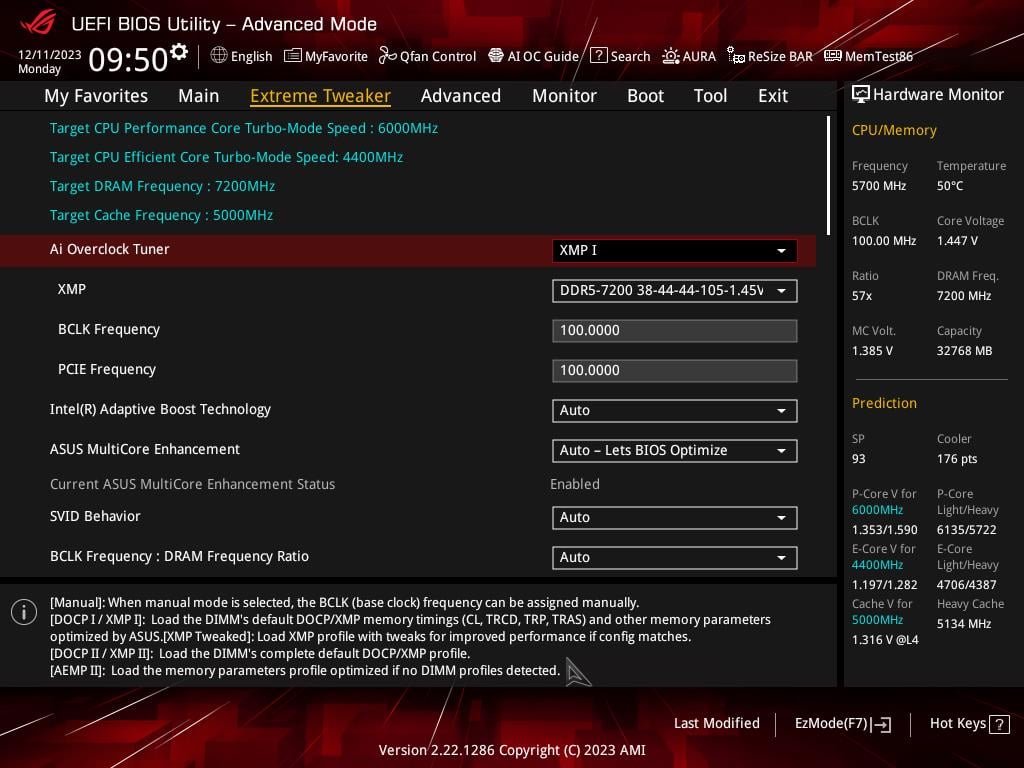Open MyFavorite from the top toolbar
This screenshot has height=768, width=1024.
pos(326,56)
